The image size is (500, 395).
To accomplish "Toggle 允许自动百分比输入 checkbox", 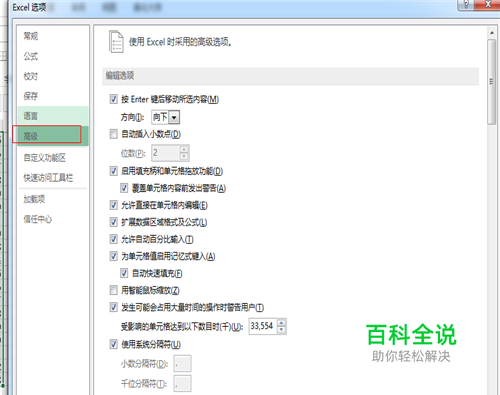I will coord(114,239).
